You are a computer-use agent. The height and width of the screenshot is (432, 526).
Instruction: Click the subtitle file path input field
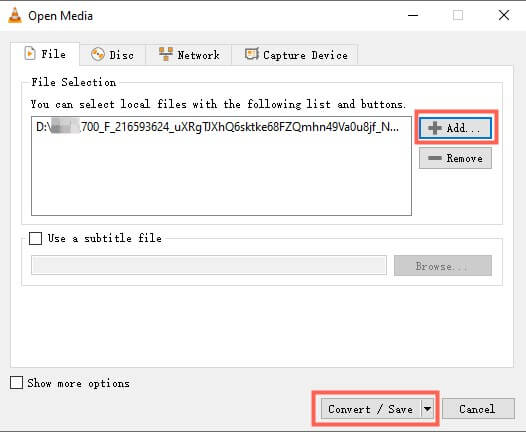209,265
